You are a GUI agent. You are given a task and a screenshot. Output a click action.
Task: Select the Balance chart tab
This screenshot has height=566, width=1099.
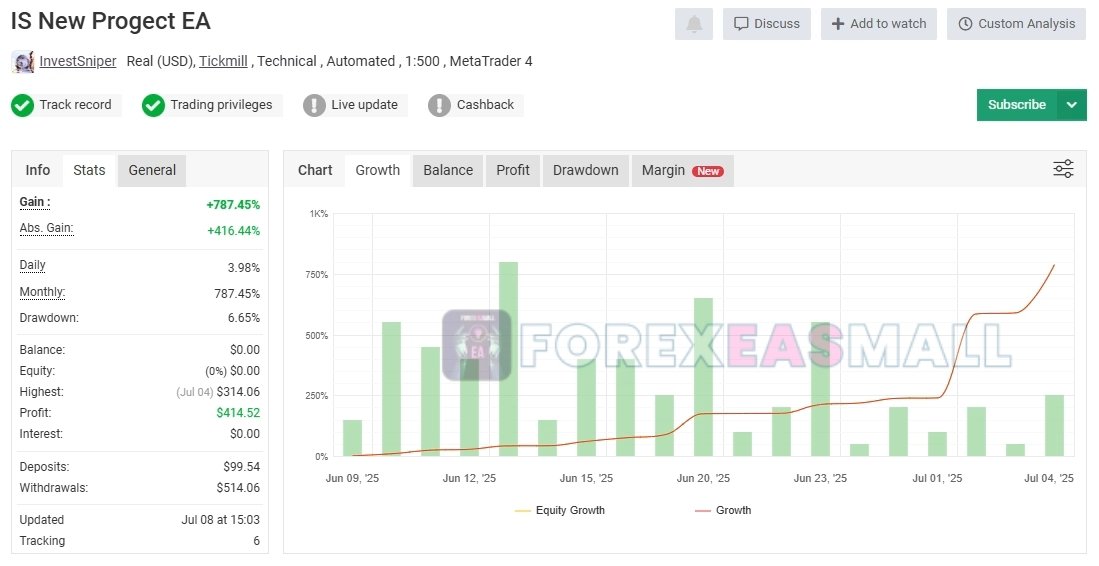click(448, 170)
